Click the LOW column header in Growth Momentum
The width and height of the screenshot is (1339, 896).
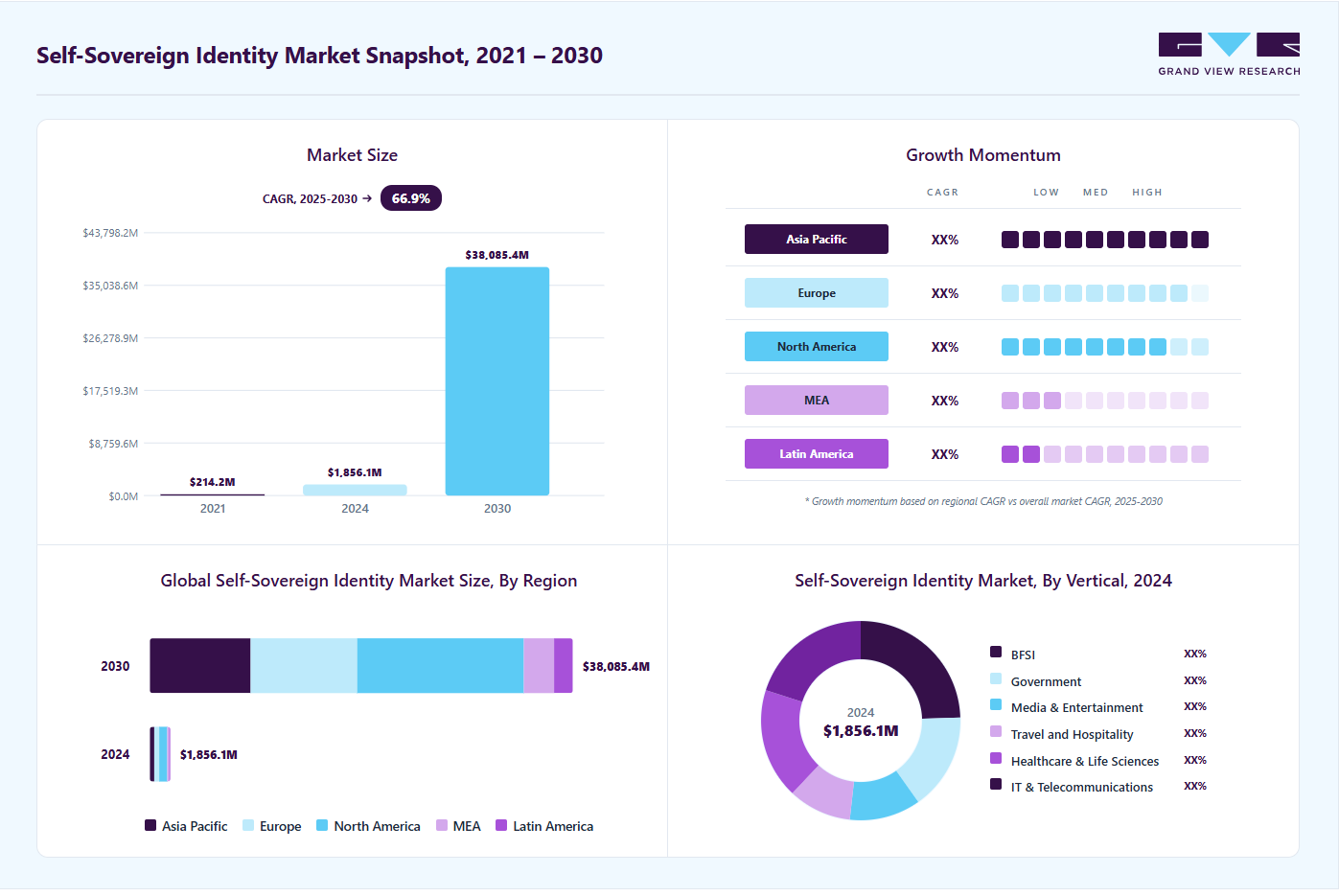1046,193
